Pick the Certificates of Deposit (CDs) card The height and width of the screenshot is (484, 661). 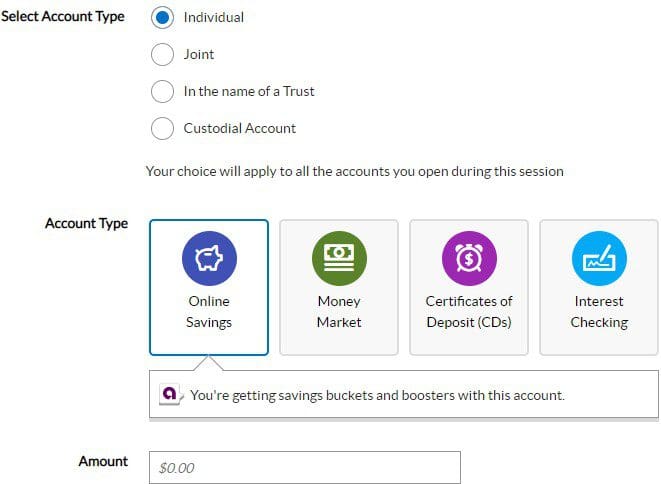[469, 287]
